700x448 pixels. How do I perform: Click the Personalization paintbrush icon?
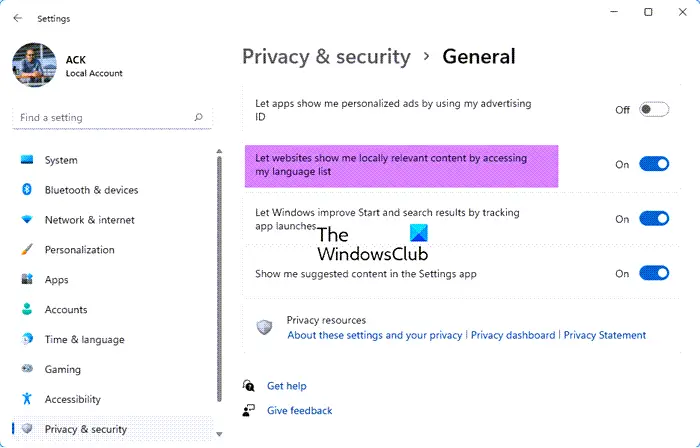click(x=27, y=249)
